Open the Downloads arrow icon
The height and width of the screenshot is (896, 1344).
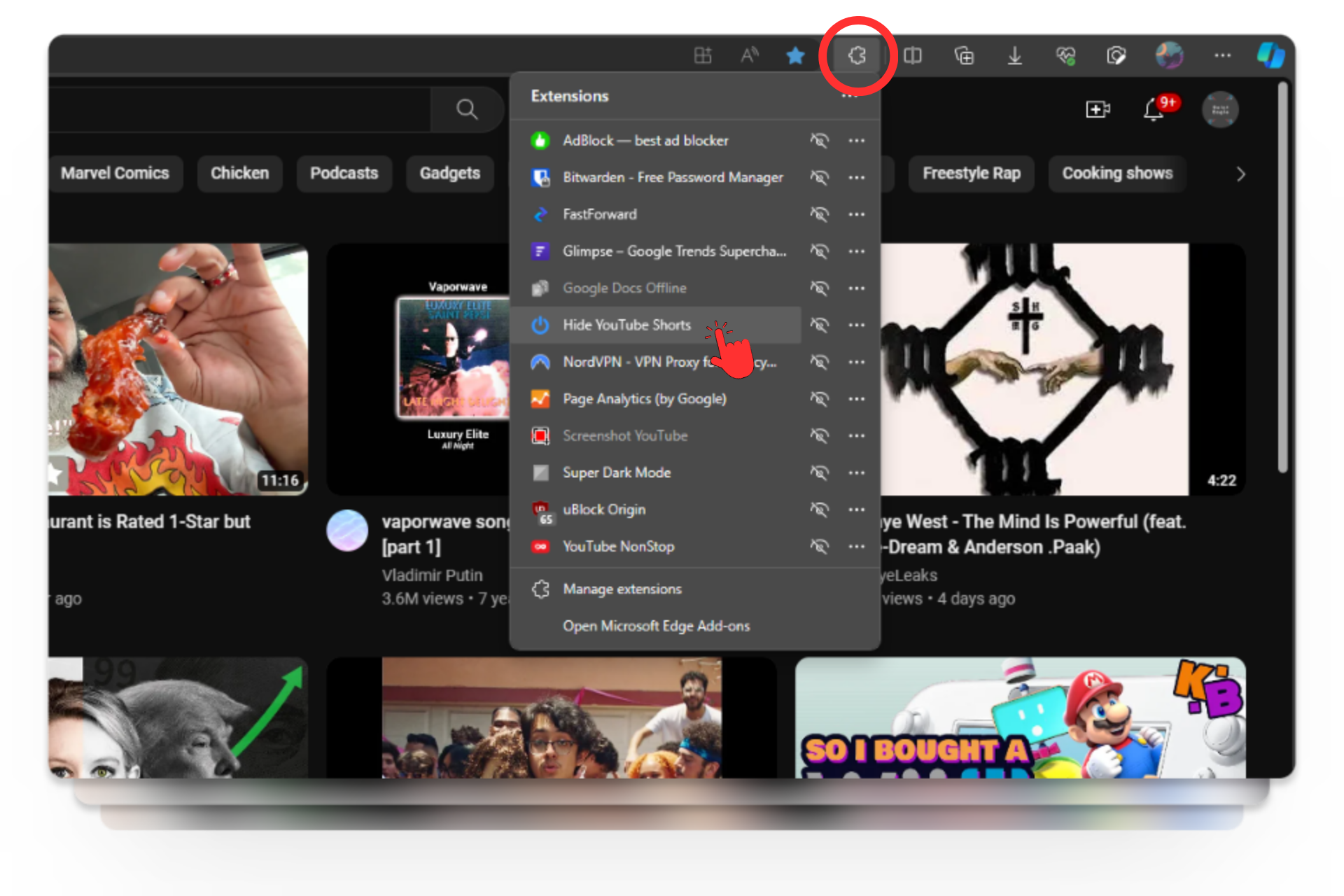1014,55
